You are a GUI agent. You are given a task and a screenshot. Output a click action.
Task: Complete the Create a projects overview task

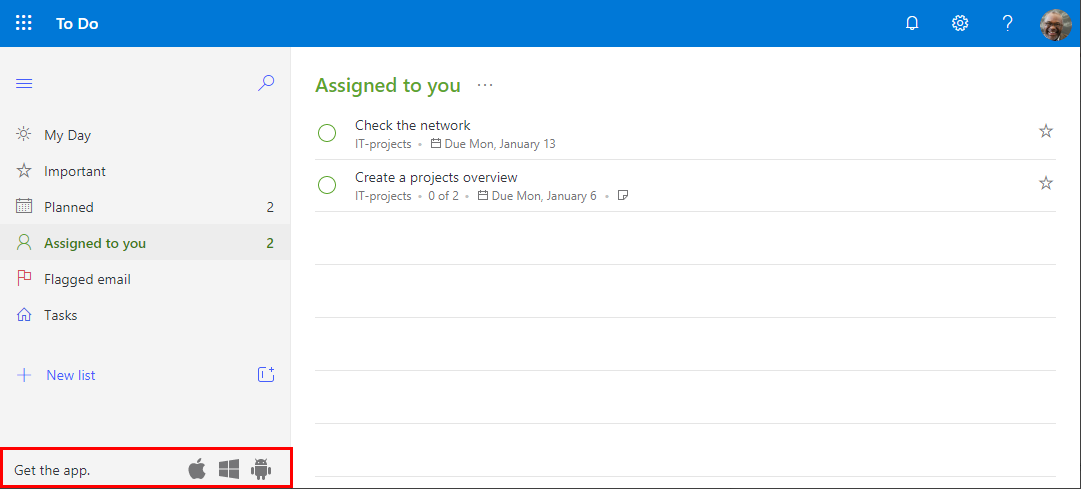click(x=327, y=185)
